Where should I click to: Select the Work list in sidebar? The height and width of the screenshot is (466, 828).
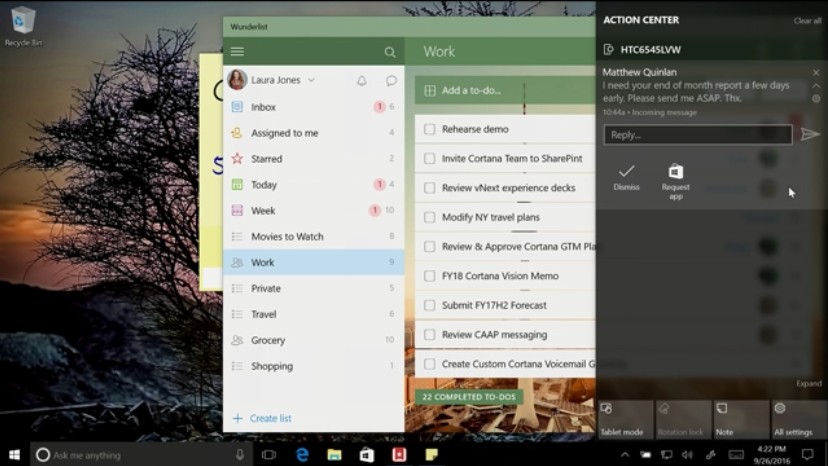[314, 262]
